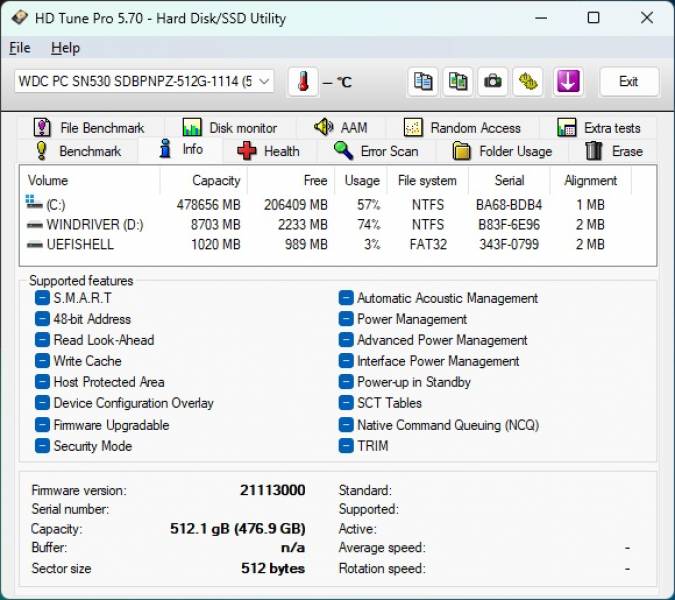The image size is (675, 600).
Task: Sort by the Free column header
Action: tap(291, 180)
